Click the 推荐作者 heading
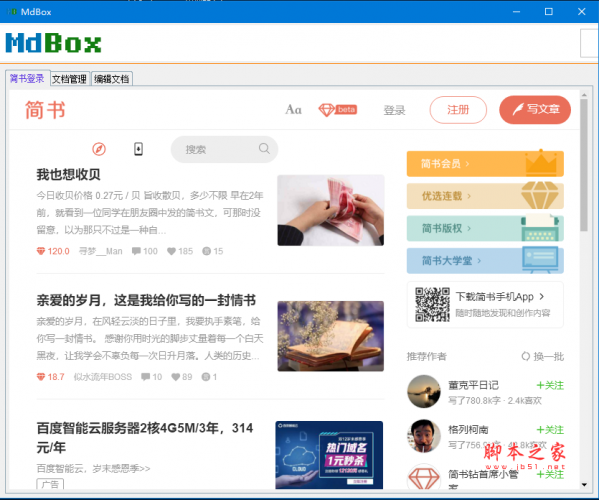 click(427, 356)
